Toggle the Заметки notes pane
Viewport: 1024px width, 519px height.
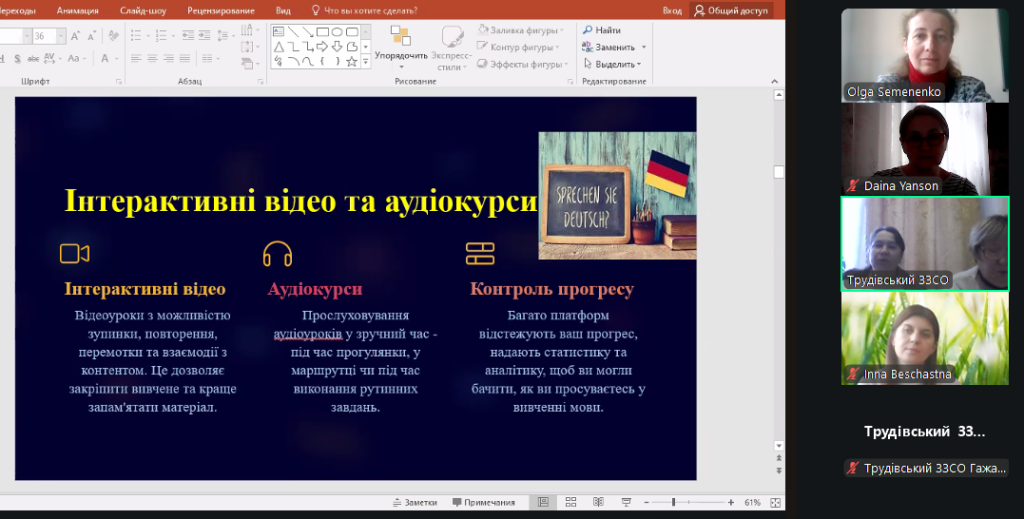click(x=414, y=502)
